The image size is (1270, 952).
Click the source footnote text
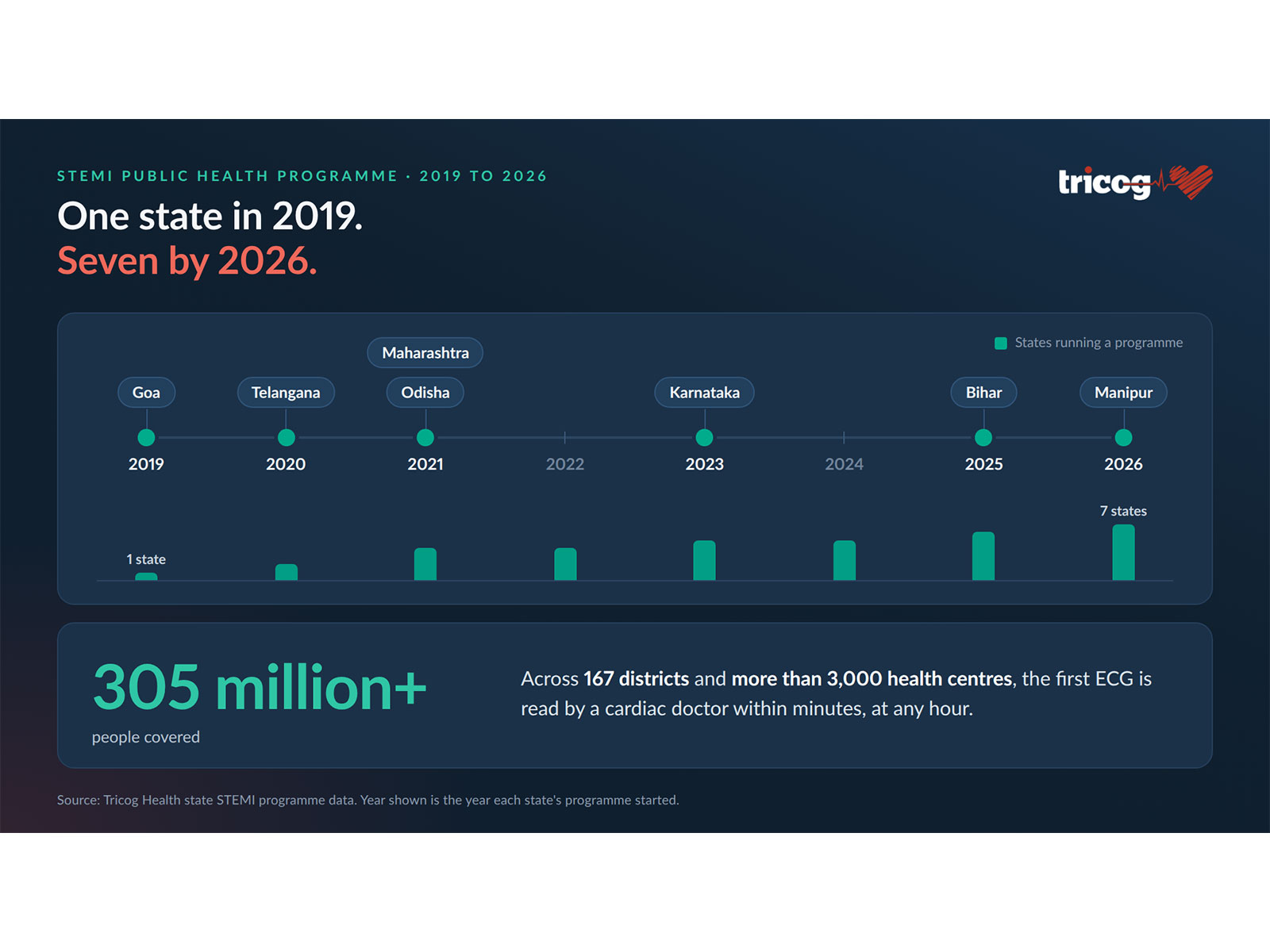coord(368,800)
